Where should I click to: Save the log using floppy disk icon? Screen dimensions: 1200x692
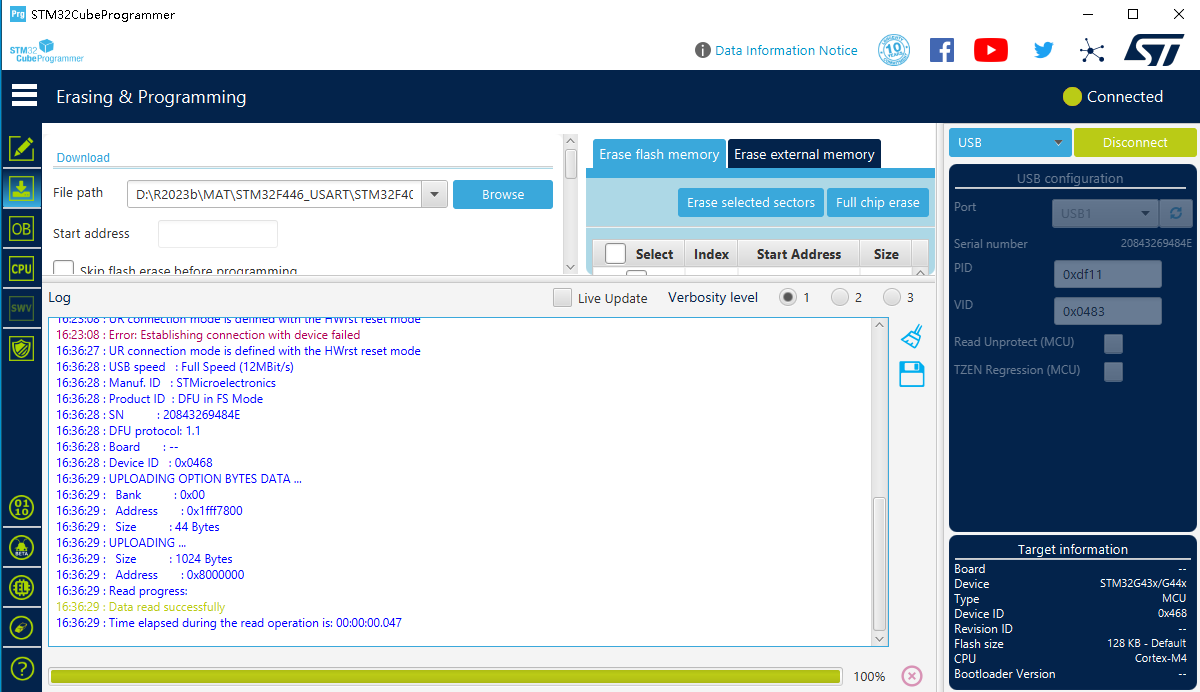911,375
